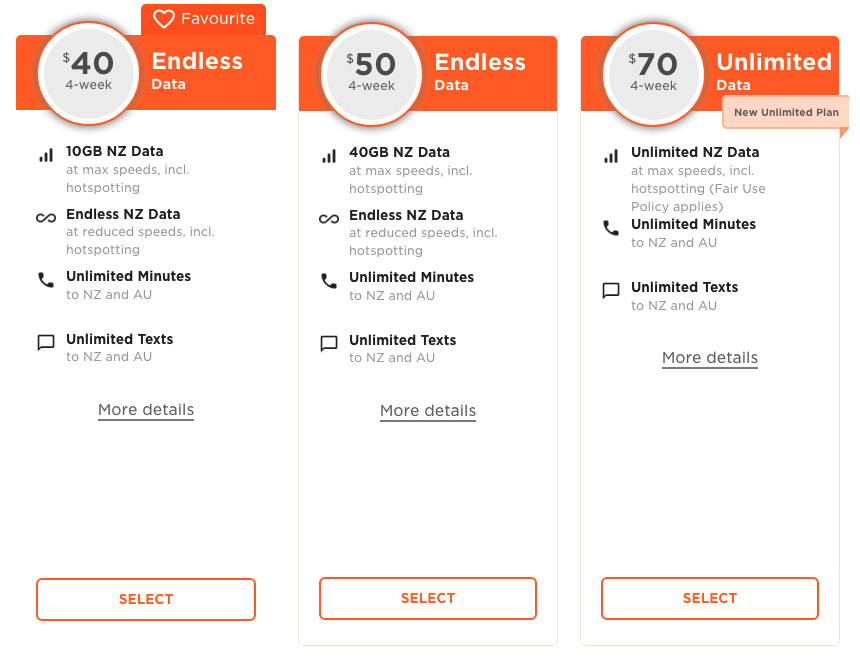Select the $70 Unlimited Data plan

(x=710, y=598)
